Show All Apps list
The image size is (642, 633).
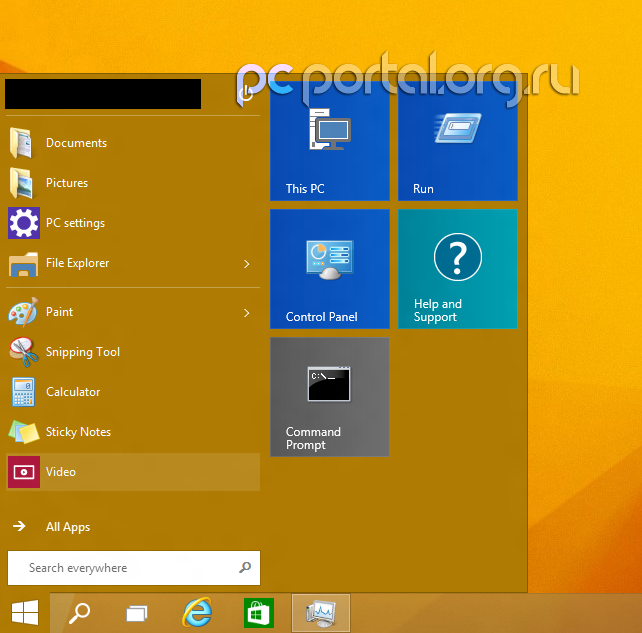pyautogui.click(x=68, y=527)
